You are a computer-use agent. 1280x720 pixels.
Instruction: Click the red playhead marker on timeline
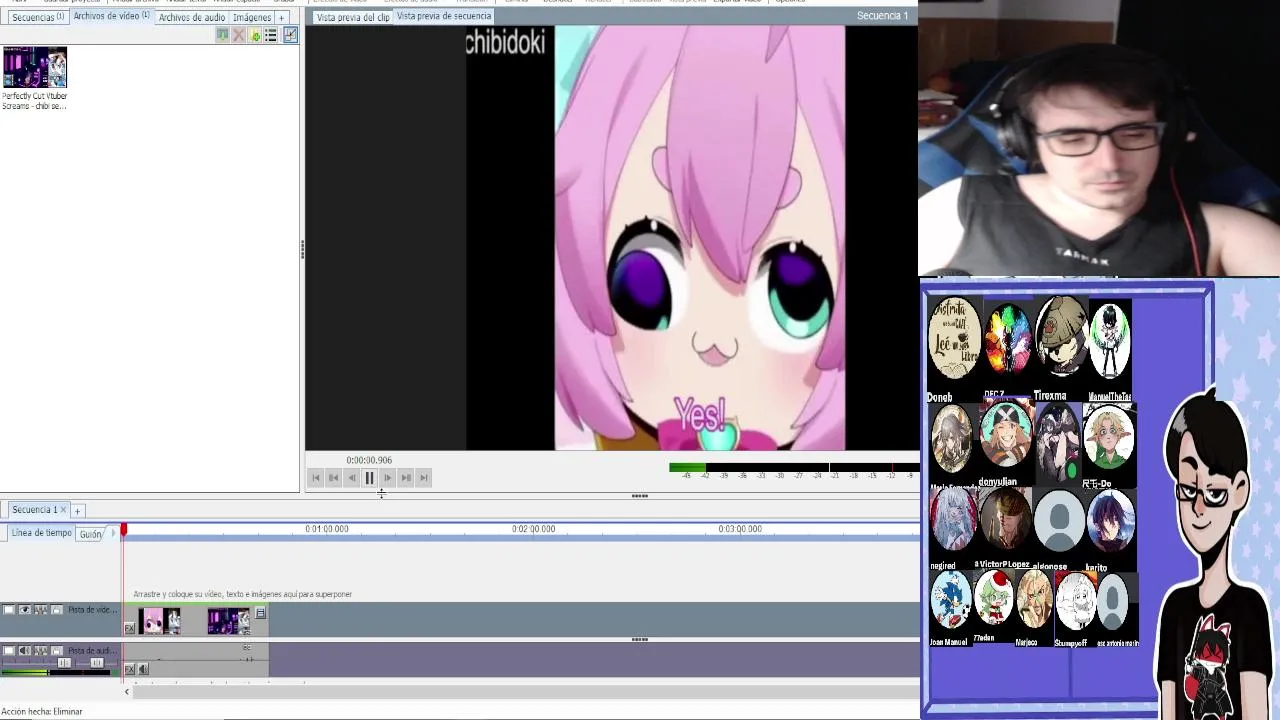tap(124, 529)
